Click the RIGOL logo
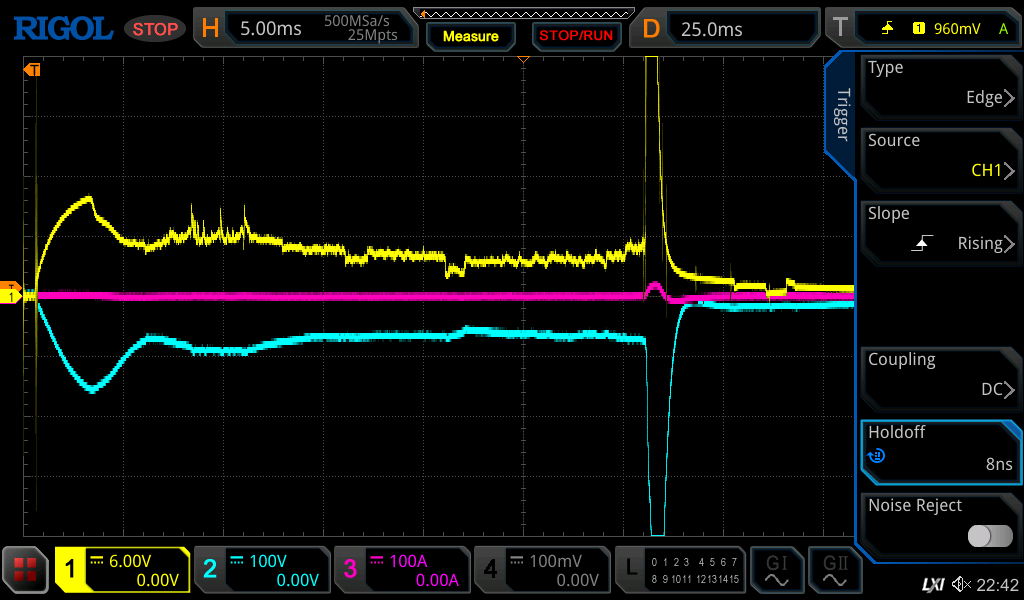The width and height of the screenshot is (1024, 600). pos(63,29)
